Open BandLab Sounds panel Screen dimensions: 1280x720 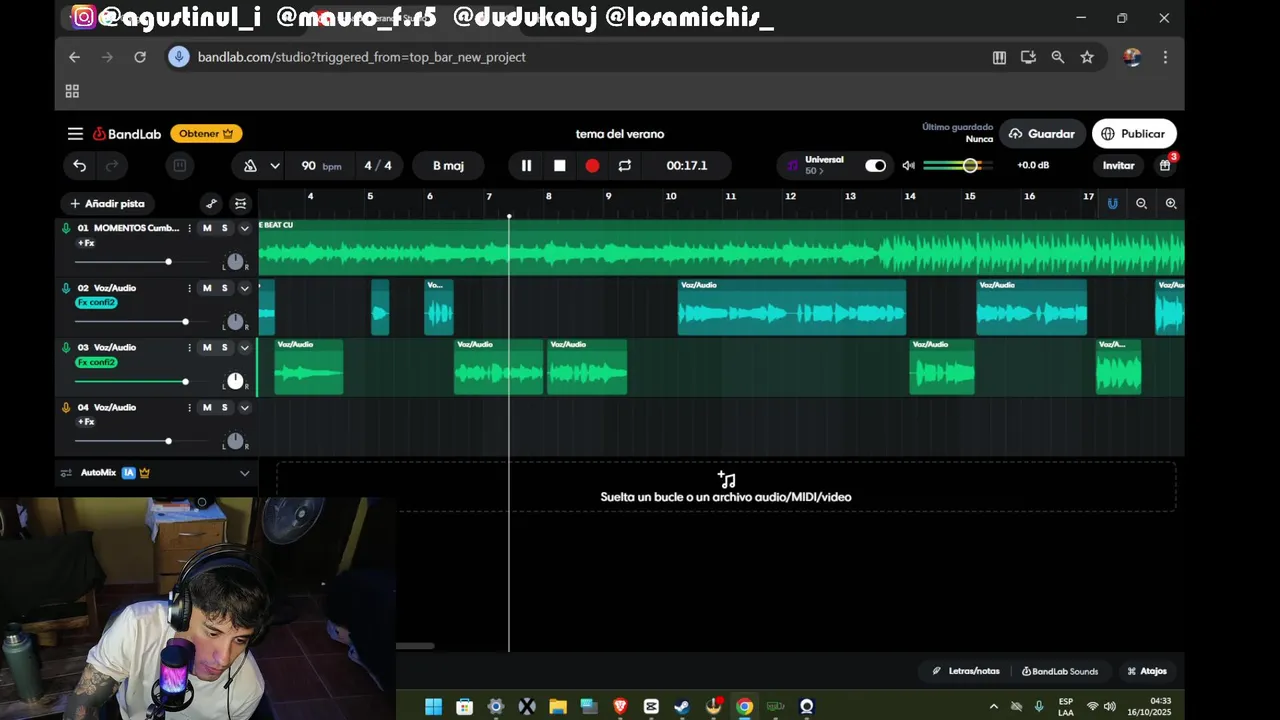coord(1060,671)
